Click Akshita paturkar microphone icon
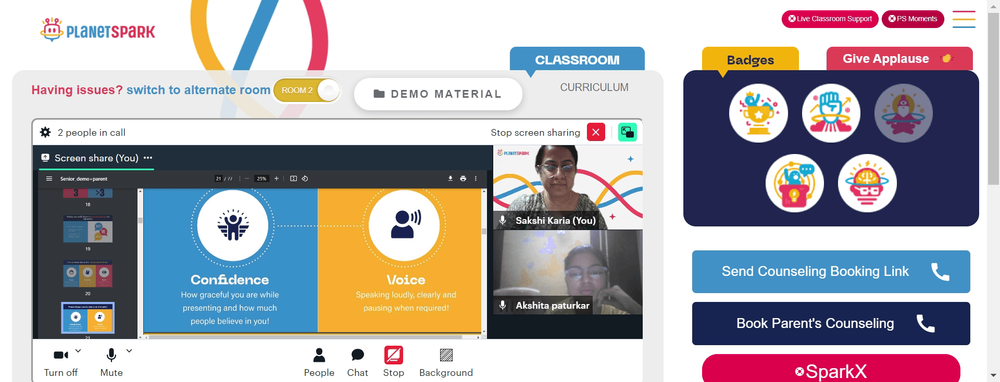This screenshot has width=1000, height=382. coord(503,305)
